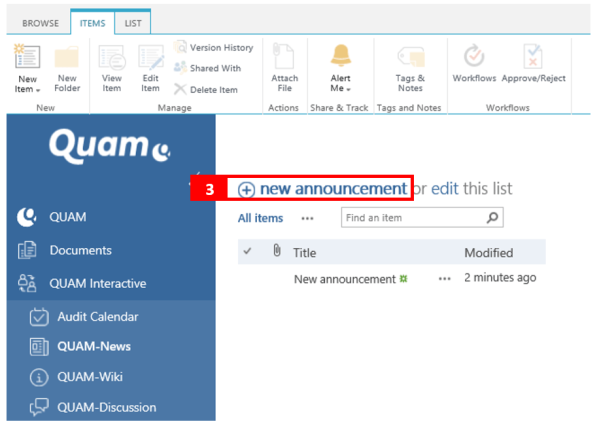This screenshot has width=600, height=428.
Task: Switch to the LIST ribbon tab
Action: click(x=132, y=21)
